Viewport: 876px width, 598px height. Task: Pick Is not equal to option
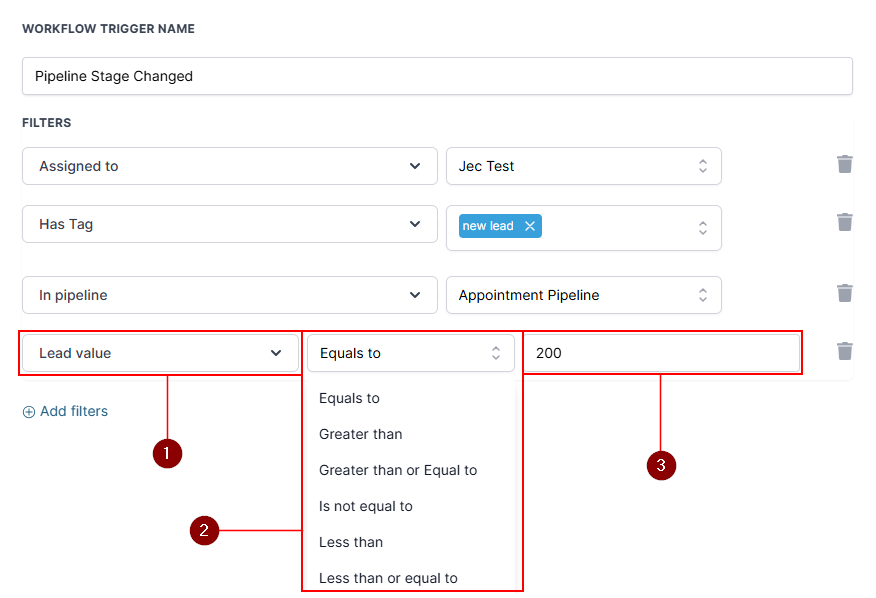coord(366,506)
